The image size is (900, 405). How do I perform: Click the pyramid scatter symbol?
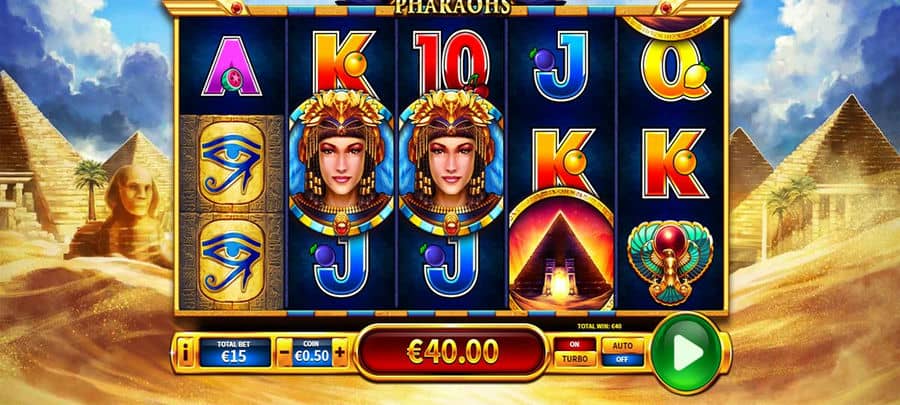click(561, 251)
